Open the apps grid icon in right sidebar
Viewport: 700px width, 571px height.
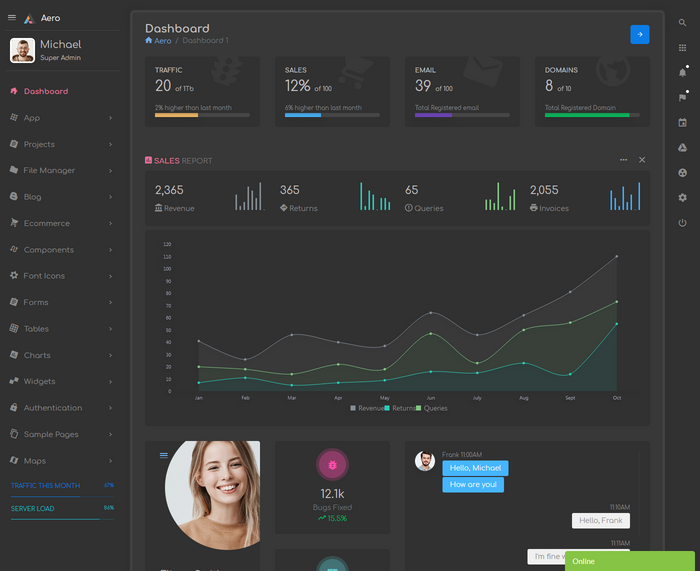[682, 48]
